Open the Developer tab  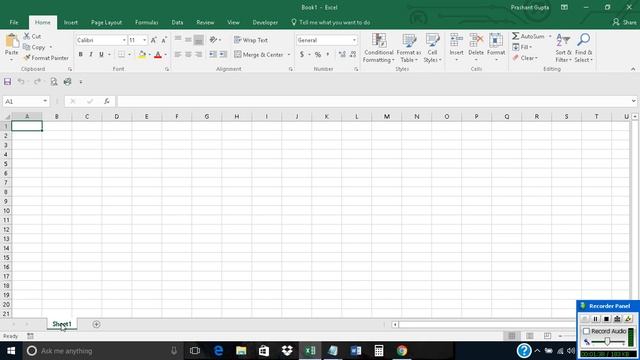tap(265, 22)
